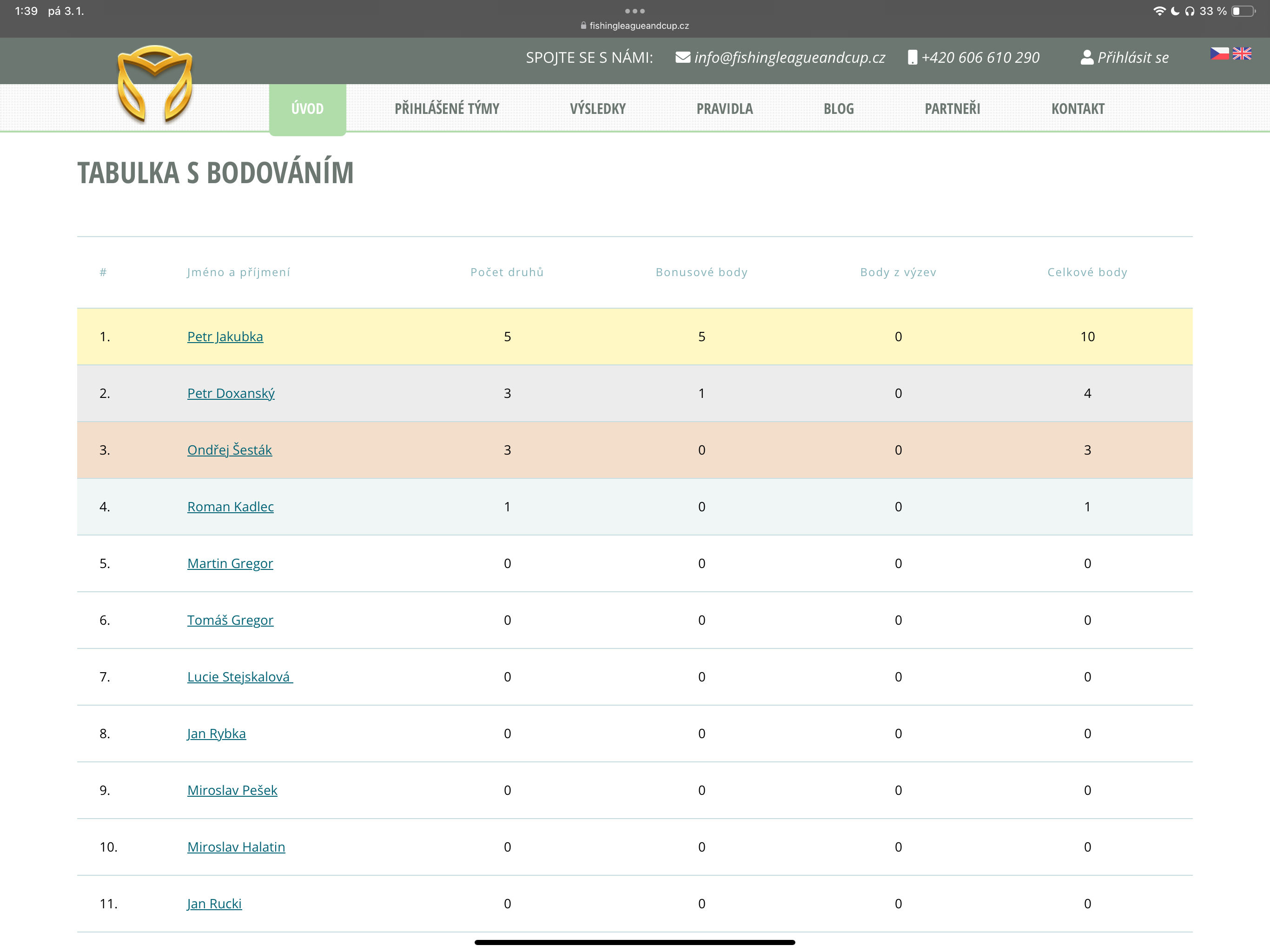Viewport: 1270px width, 952px height.
Task: Tap the lock icon in address bar
Action: click(x=583, y=26)
